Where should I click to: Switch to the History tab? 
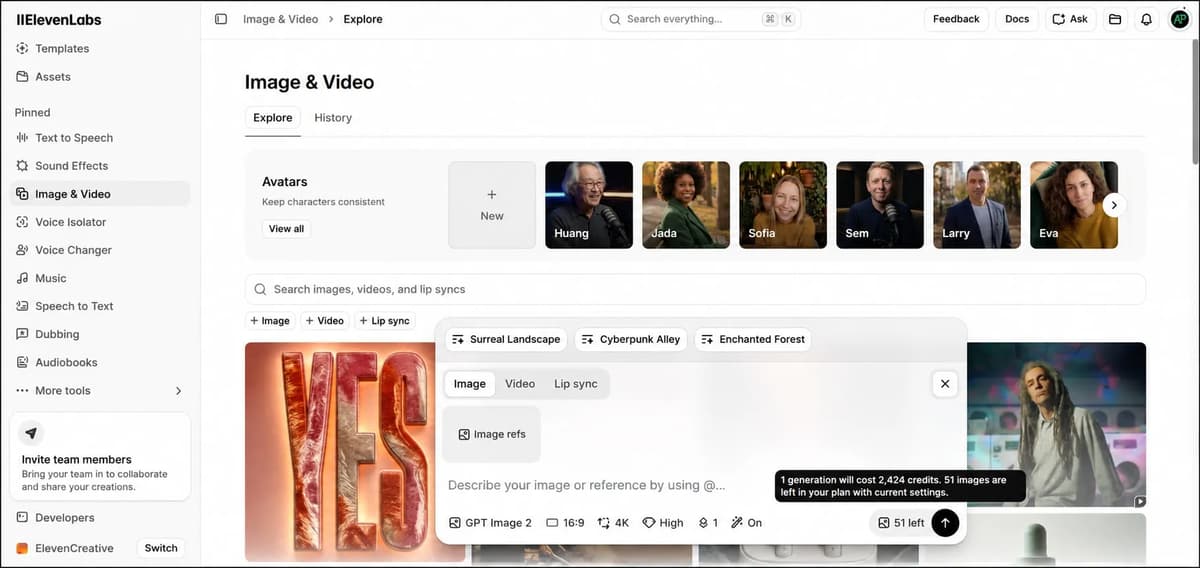pyautogui.click(x=333, y=118)
